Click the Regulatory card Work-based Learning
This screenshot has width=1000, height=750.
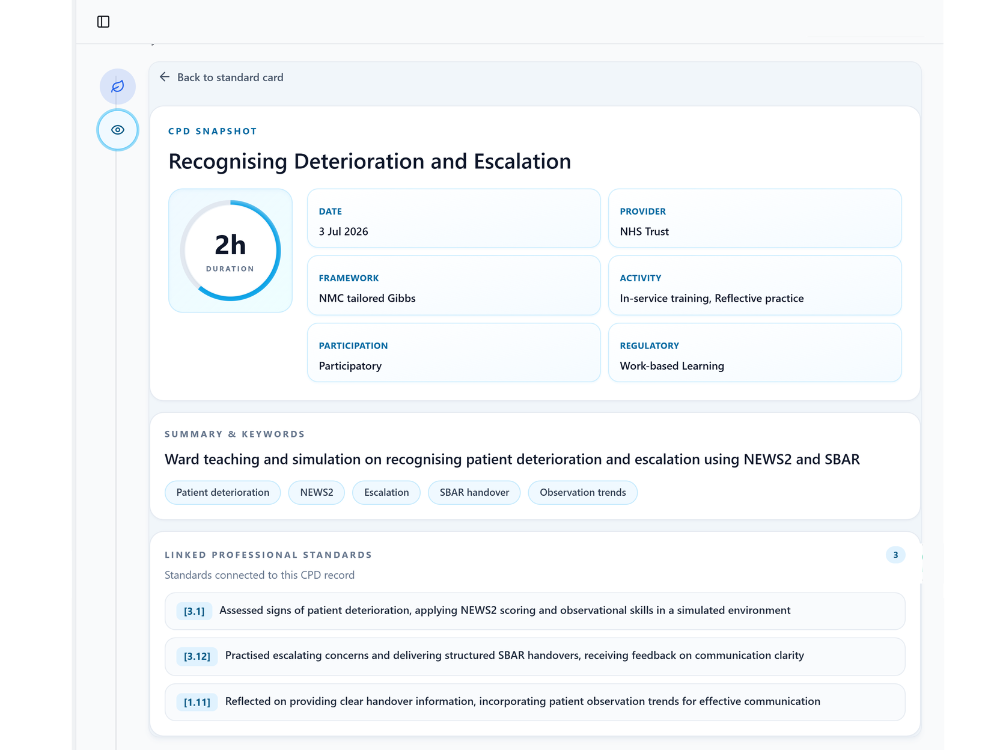pyautogui.click(x=754, y=353)
